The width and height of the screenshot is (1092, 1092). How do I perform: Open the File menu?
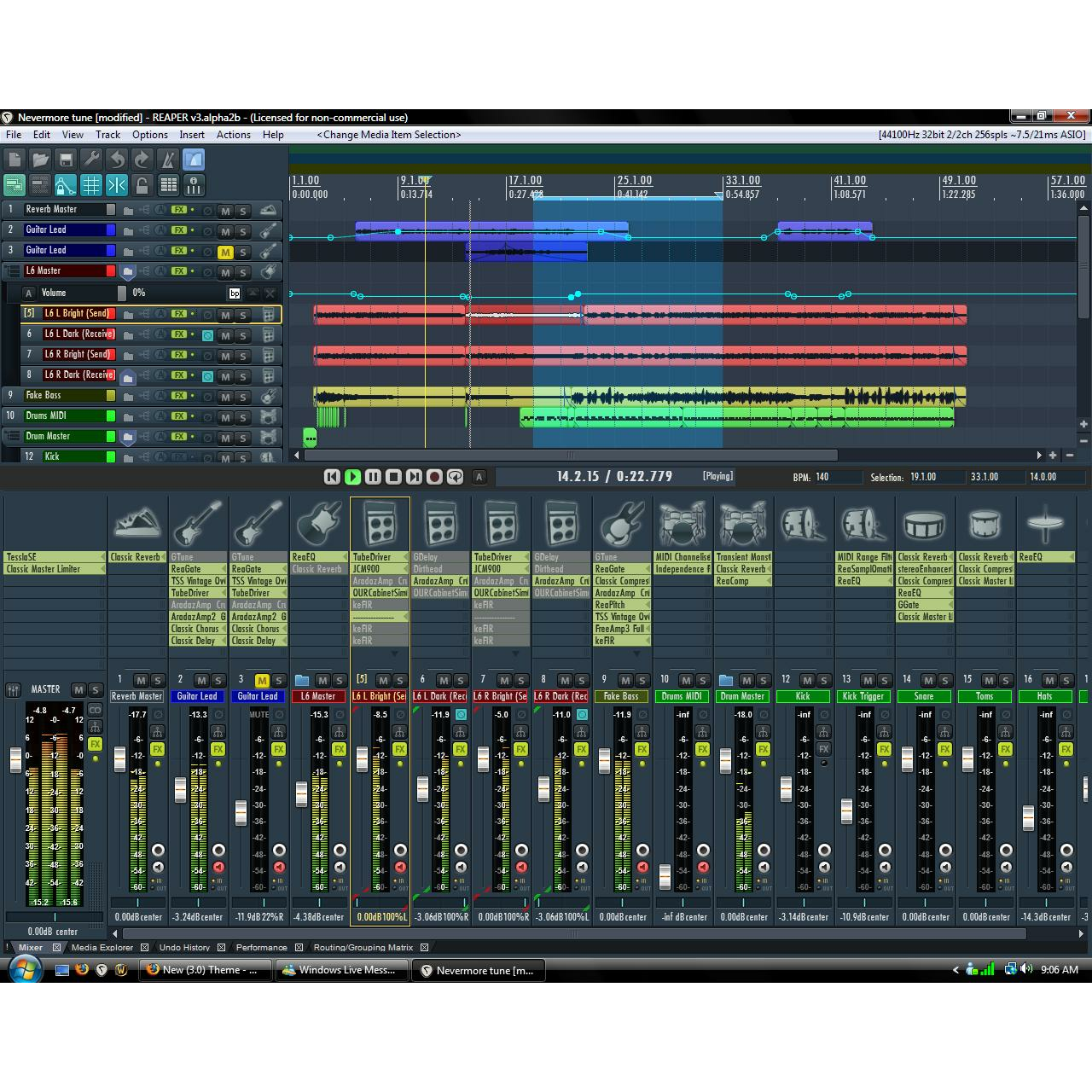14,135
